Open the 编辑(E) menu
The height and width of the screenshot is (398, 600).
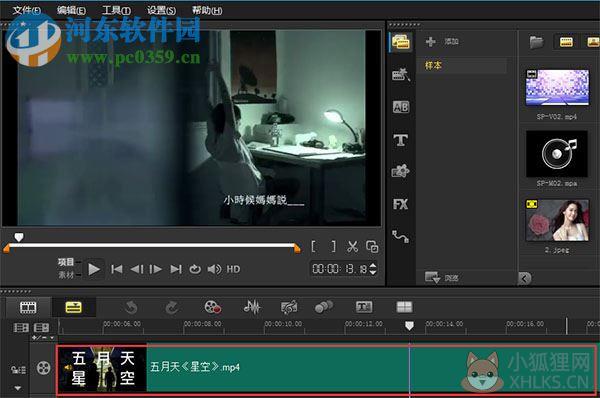71,10
